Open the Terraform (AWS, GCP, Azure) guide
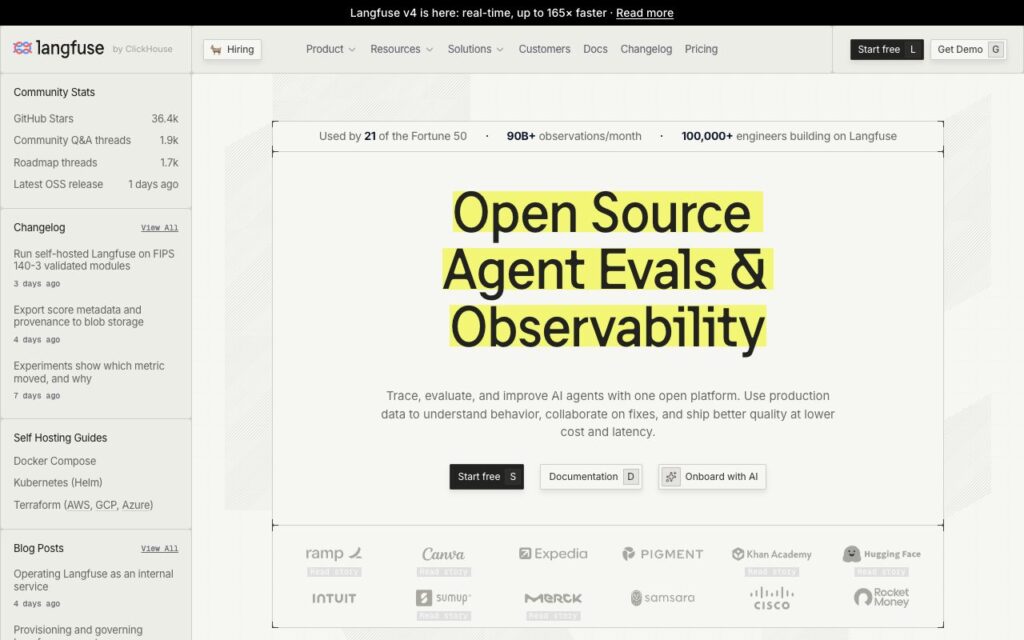This screenshot has width=1024, height=640. 84,505
